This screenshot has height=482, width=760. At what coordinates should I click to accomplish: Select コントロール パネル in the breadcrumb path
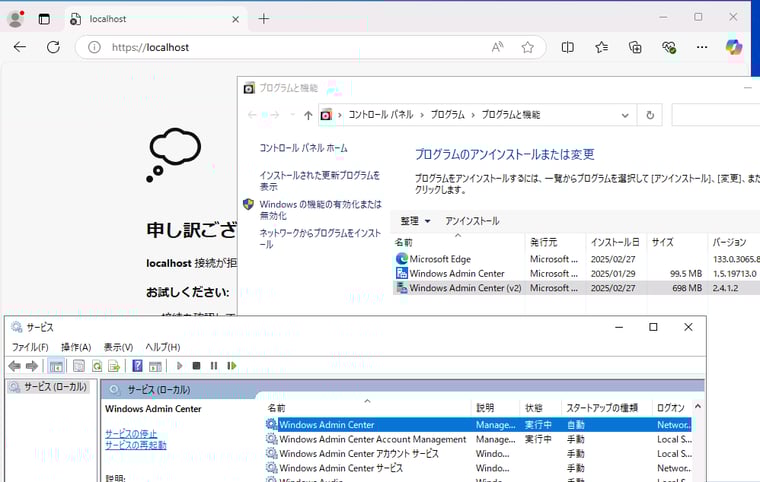coord(380,115)
